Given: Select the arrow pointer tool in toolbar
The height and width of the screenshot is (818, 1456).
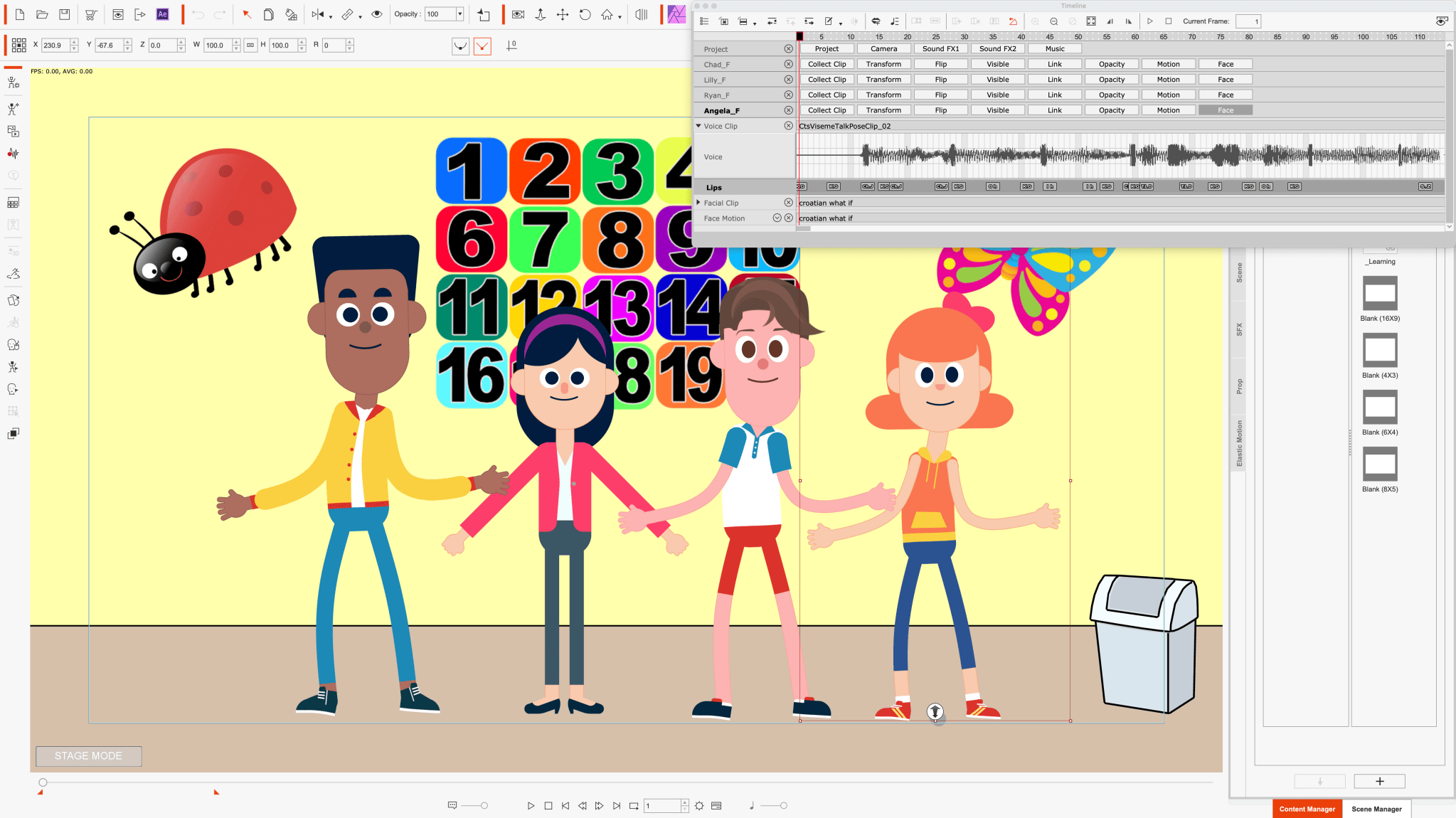Looking at the screenshot, I should (x=247, y=14).
